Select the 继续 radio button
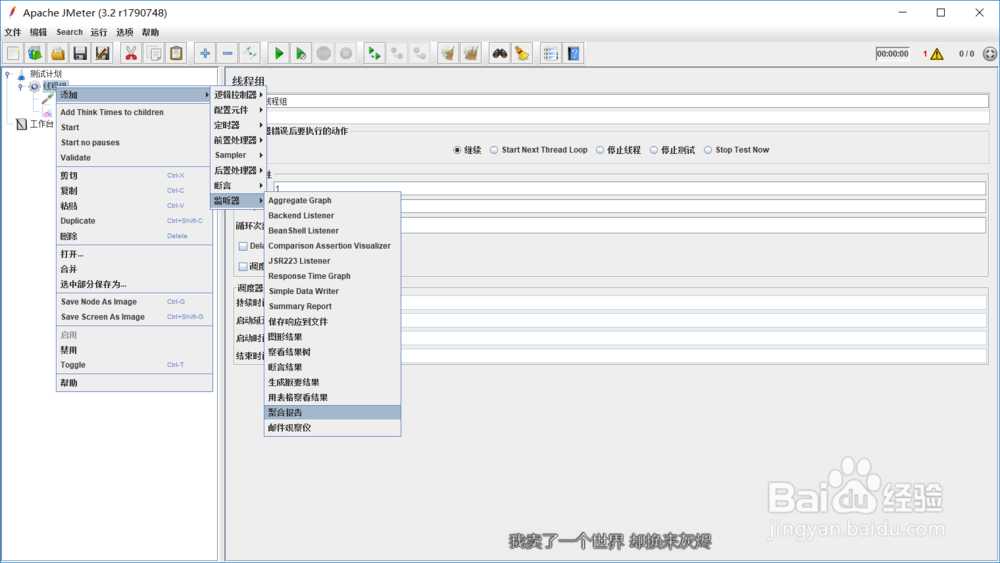 click(x=457, y=150)
